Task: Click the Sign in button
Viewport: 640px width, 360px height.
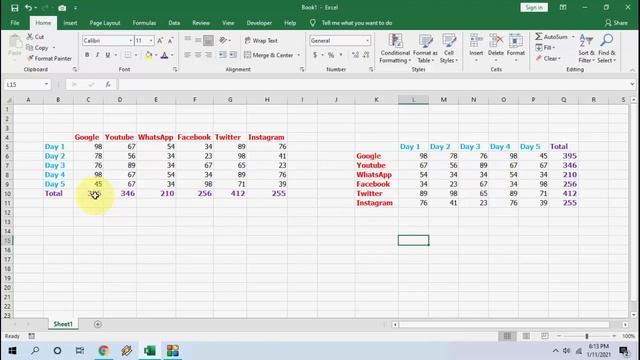Action: tap(534, 7)
